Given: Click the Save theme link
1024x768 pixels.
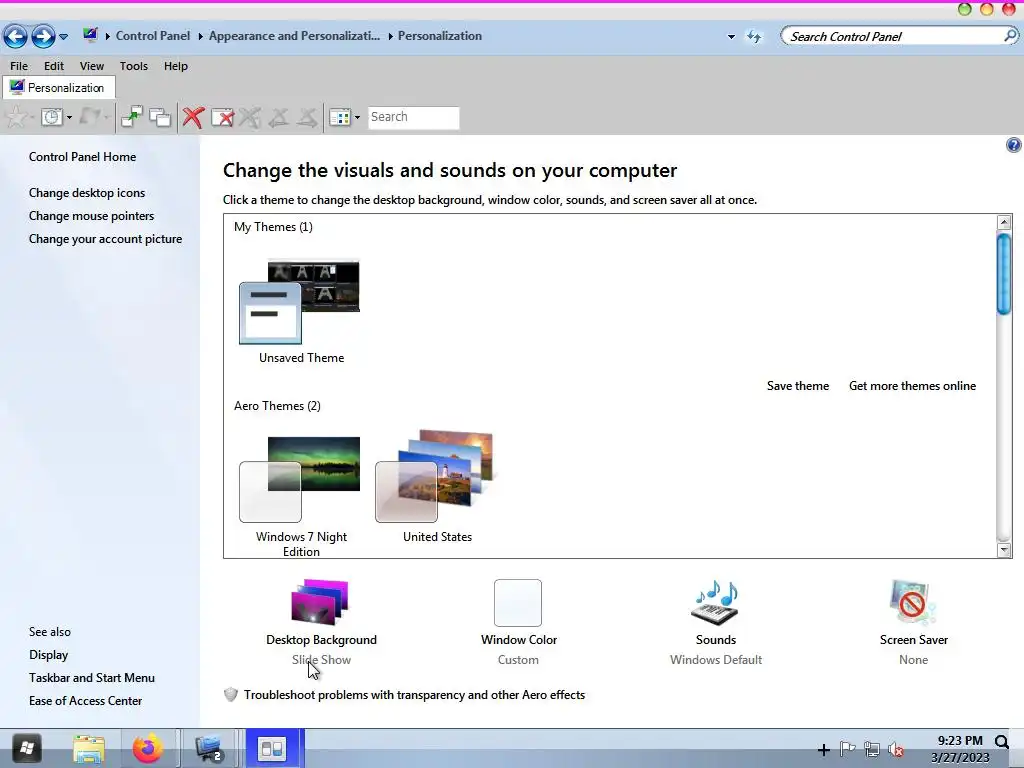Looking at the screenshot, I should point(797,386).
